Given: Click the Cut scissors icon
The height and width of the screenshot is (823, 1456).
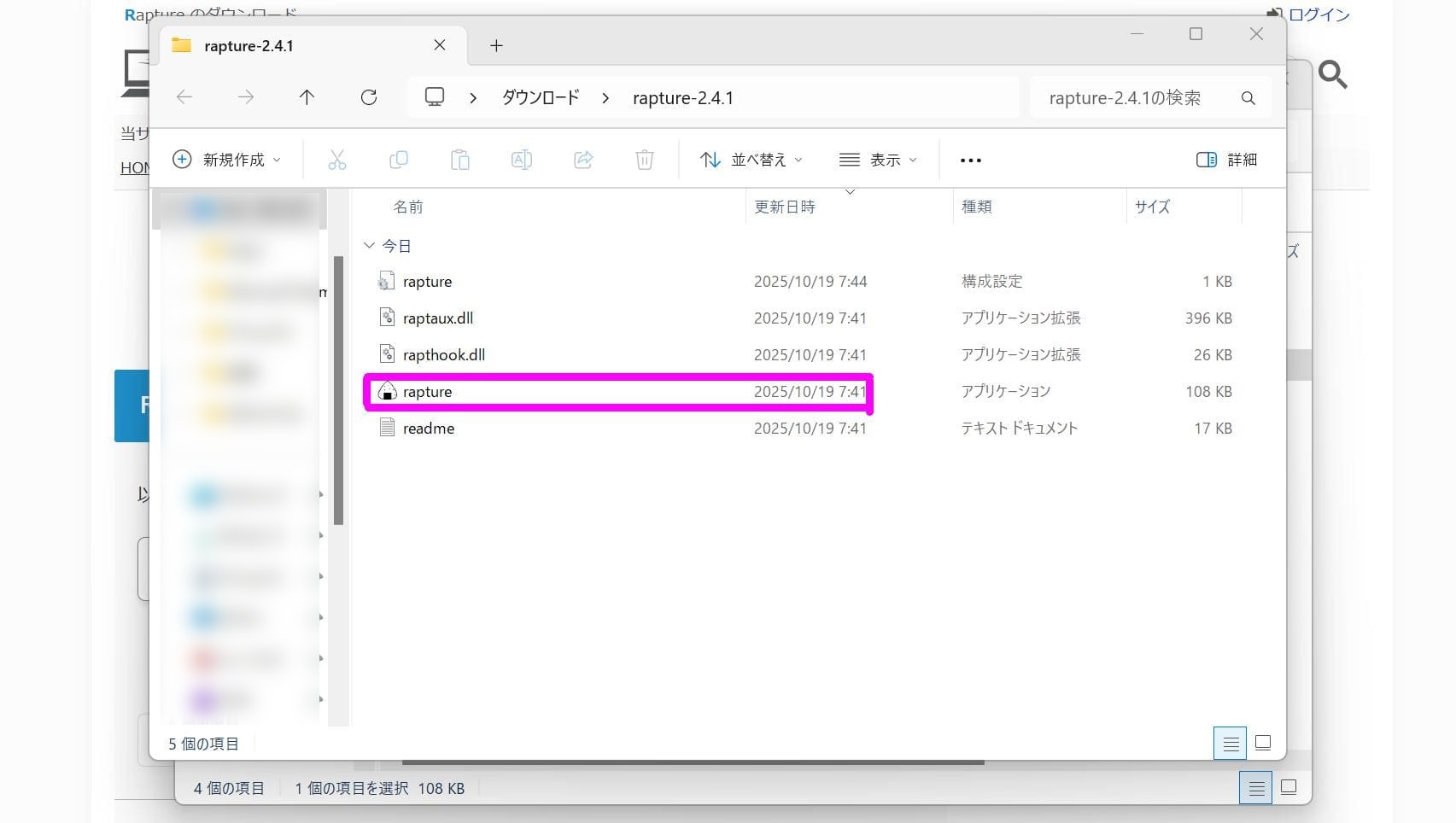Looking at the screenshot, I should click(337, 160).
